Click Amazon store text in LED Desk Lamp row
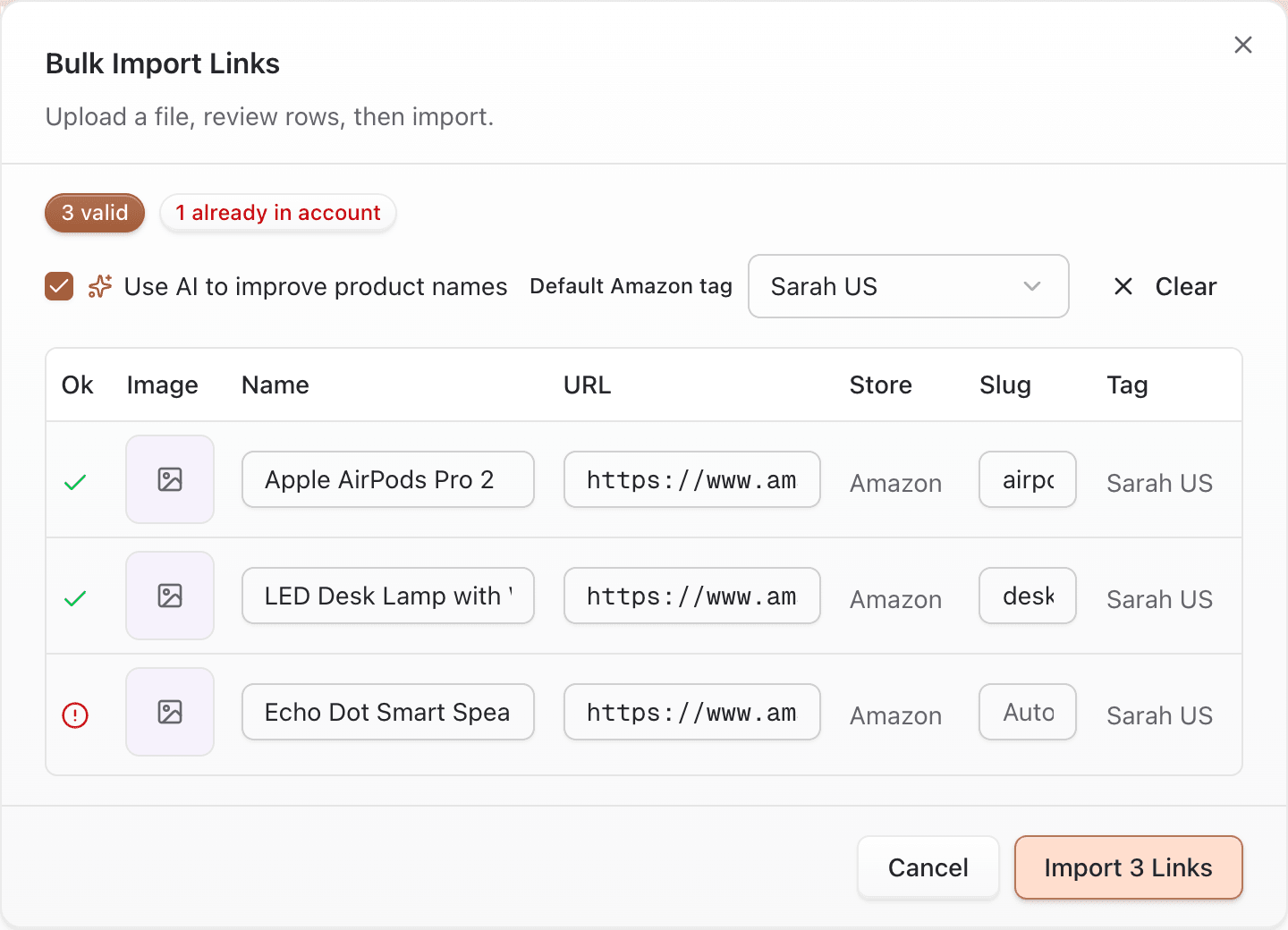Image resolution: width=1288 pixels, height=930 pixels. pyautogui.click(x=896, y=599)
